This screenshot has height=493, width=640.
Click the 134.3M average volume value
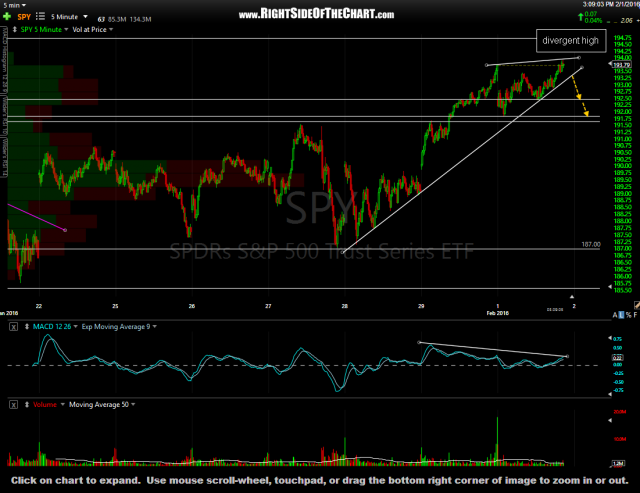click(140, 19)
